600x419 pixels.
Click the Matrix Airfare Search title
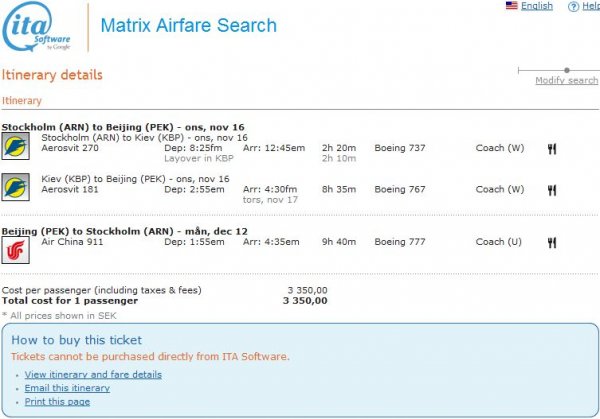pos(188,26)
